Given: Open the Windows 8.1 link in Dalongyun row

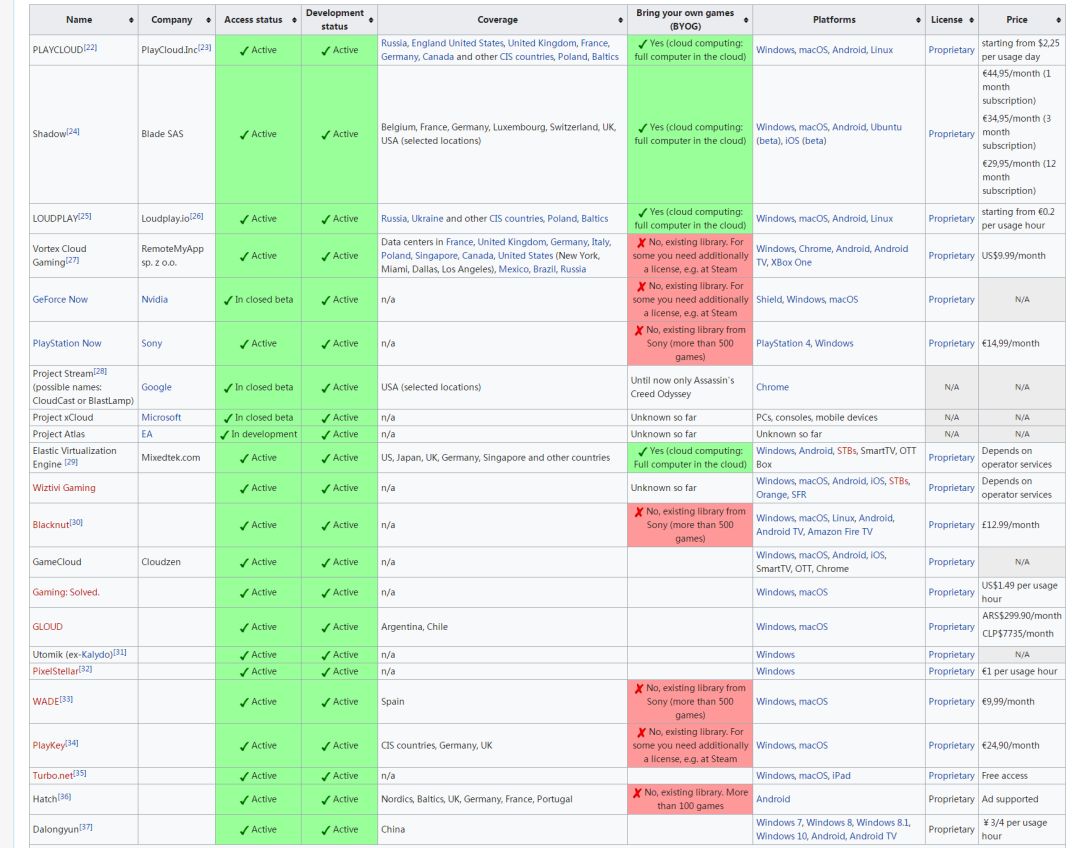Looking at the screenshot, I should coord(883,823).
